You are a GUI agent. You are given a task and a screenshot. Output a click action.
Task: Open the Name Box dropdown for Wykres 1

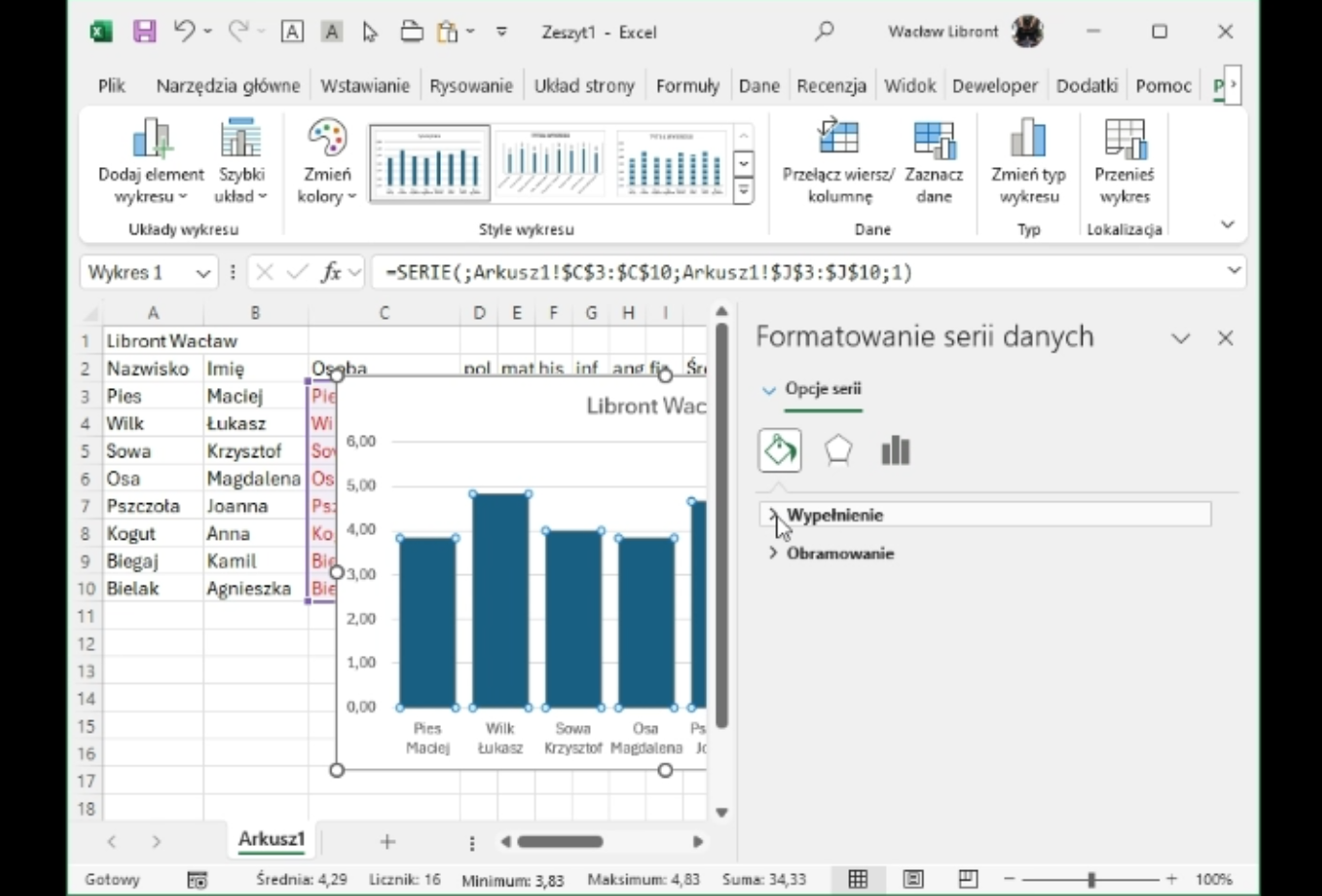coord(203,274)
